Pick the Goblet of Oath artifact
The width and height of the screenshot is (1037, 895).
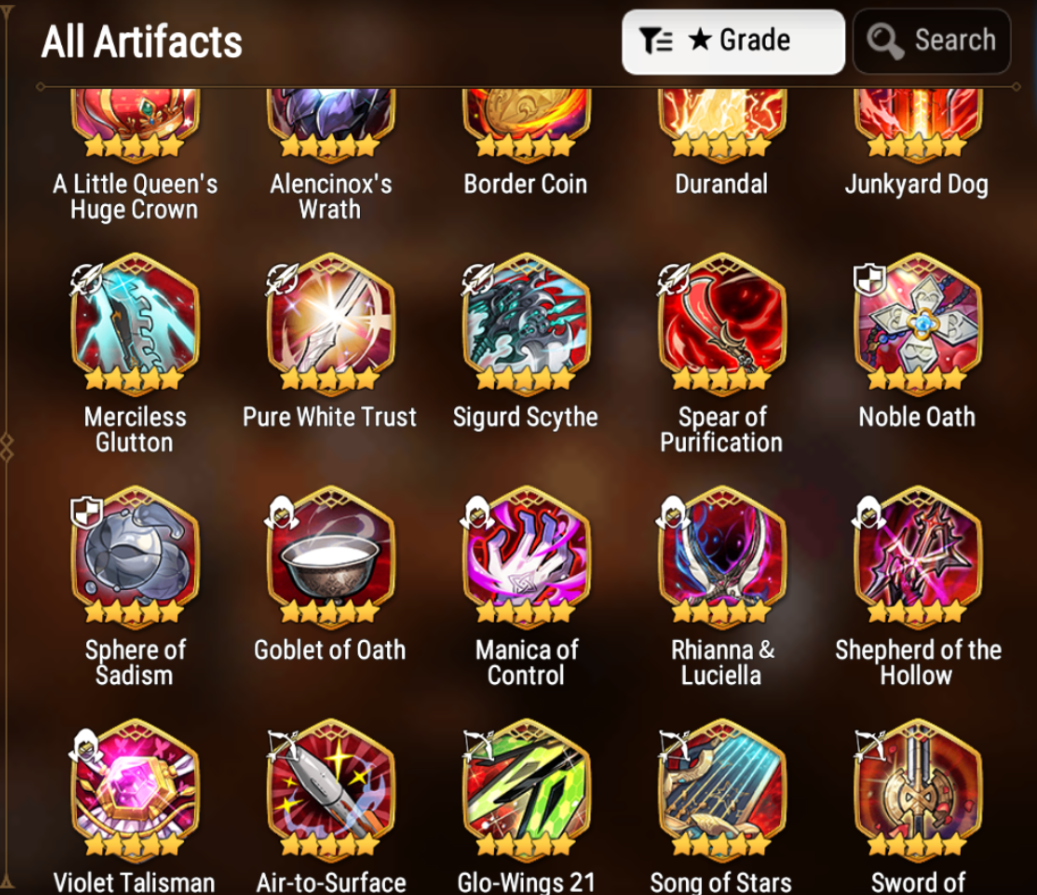330,555
